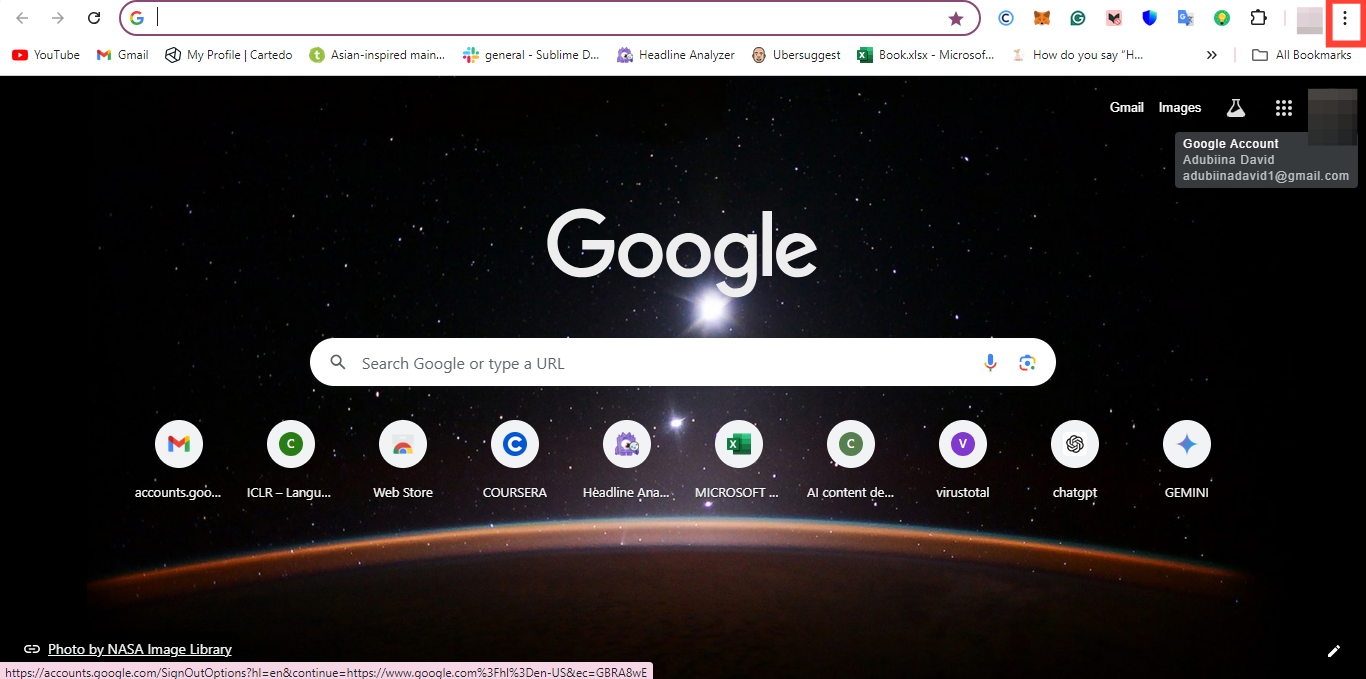
Task: Click the magnifier icon in the search box
Action: pos(338,362)
